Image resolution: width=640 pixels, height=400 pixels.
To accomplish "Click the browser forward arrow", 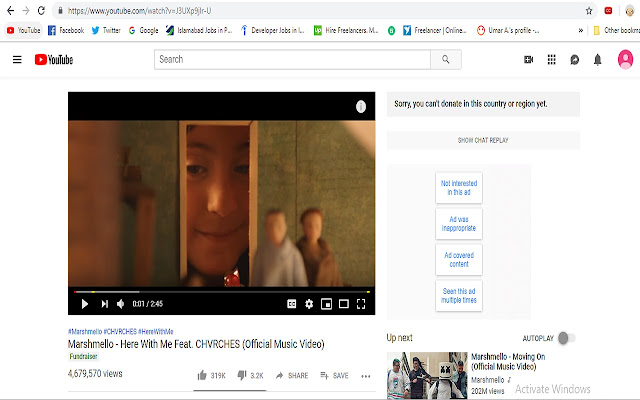I will tap(26, 11).
